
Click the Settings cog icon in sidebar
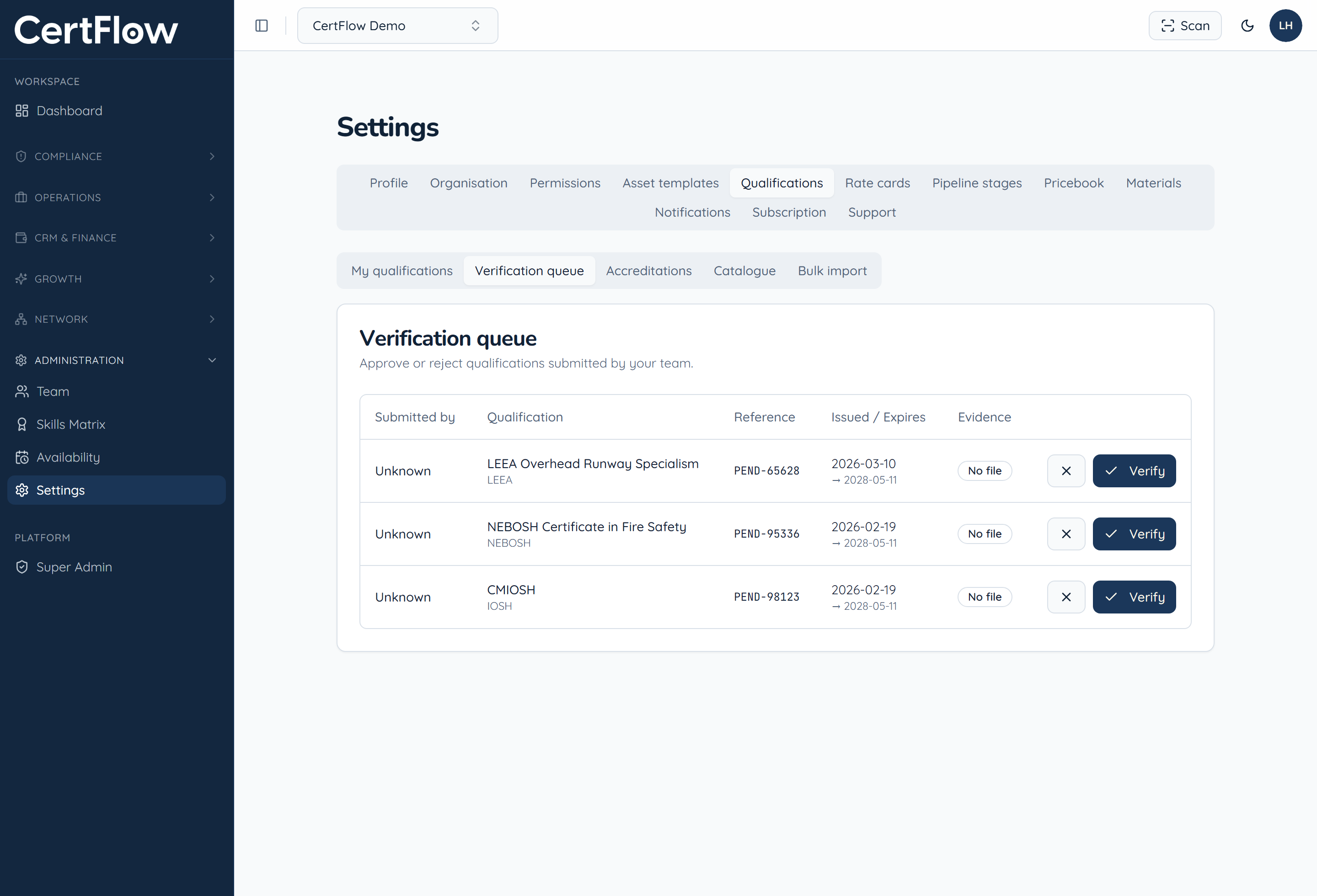(21, 490)
